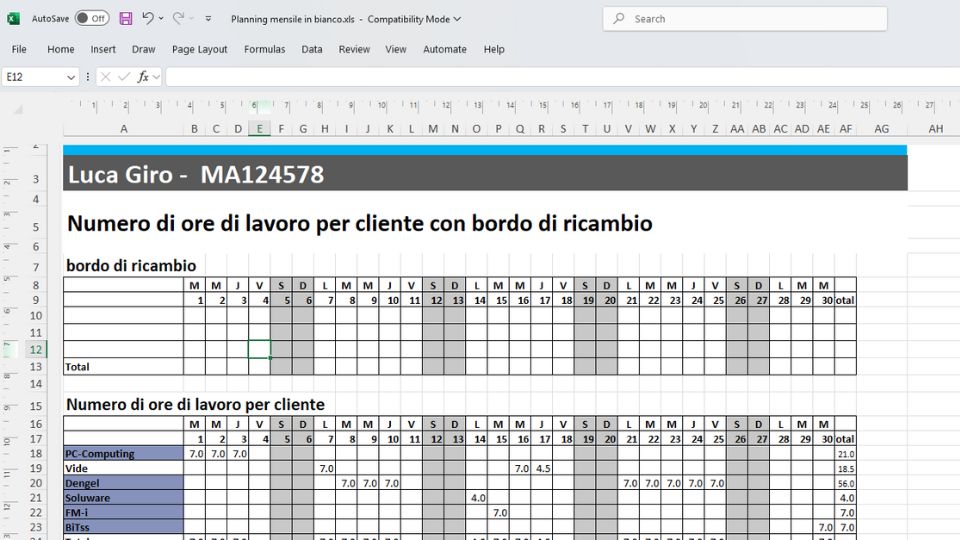Open the Customize Quick Access Toolbar dropdown

coord(208,18)
